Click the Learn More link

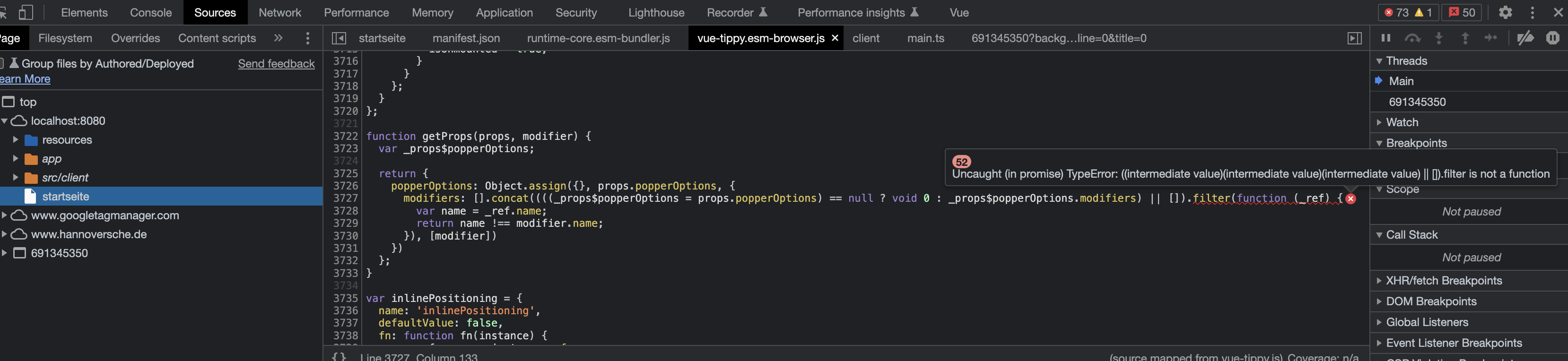[x=25, y=79]
